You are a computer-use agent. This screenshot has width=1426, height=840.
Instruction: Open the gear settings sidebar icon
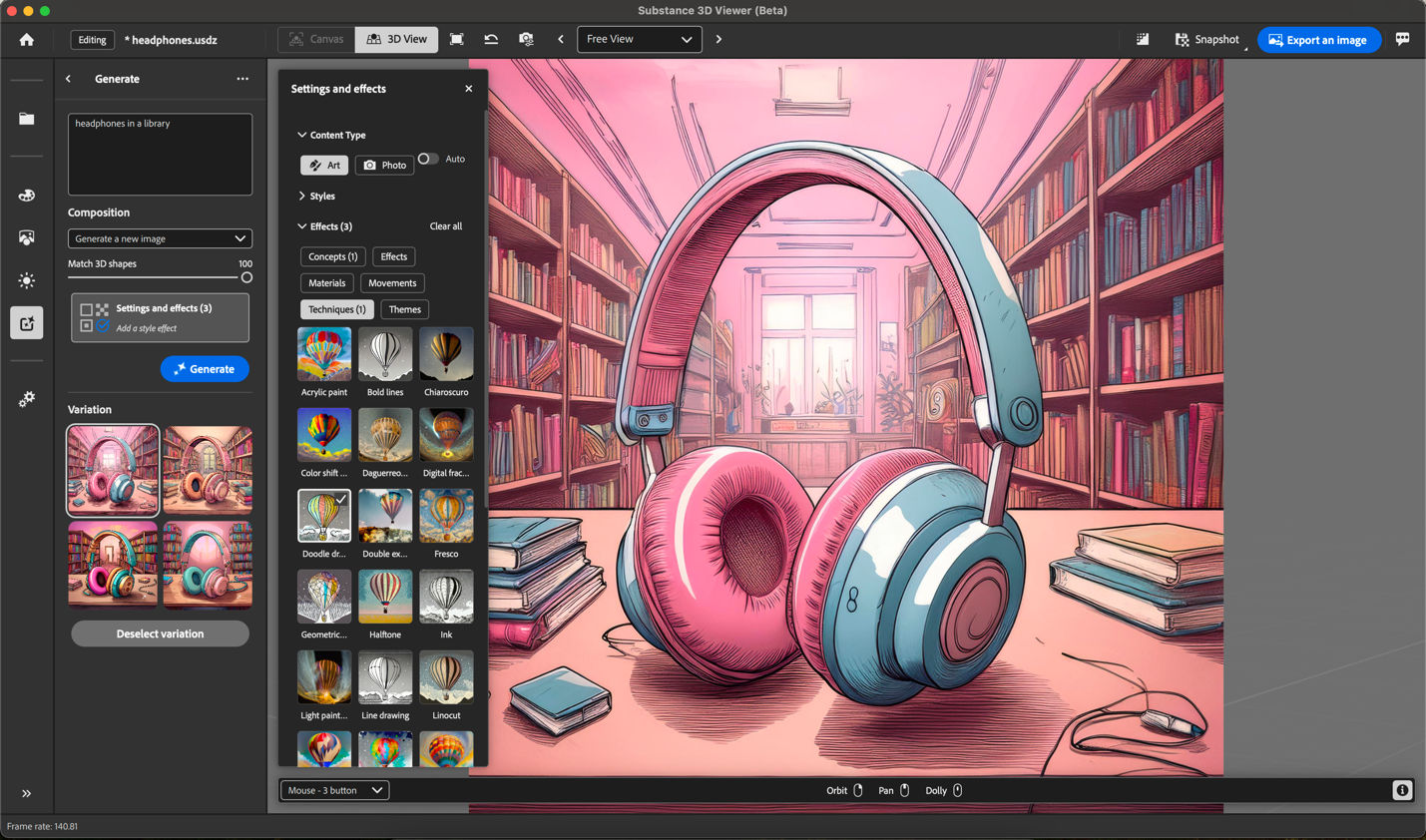(x=27, y=399)
